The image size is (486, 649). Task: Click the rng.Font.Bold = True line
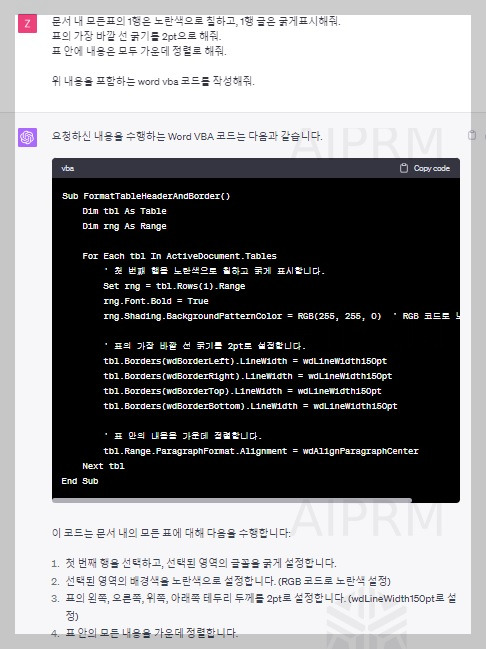[156, 301]
